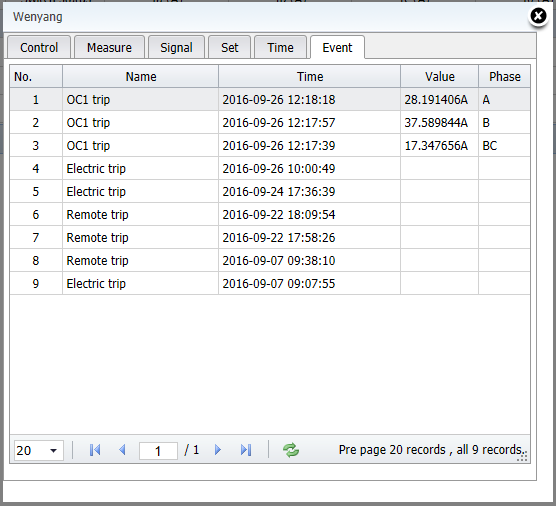Select the OC1 trip row with phase BC
Image resolution: width=556 pixels, height=506 pixels.
(270, 145)
